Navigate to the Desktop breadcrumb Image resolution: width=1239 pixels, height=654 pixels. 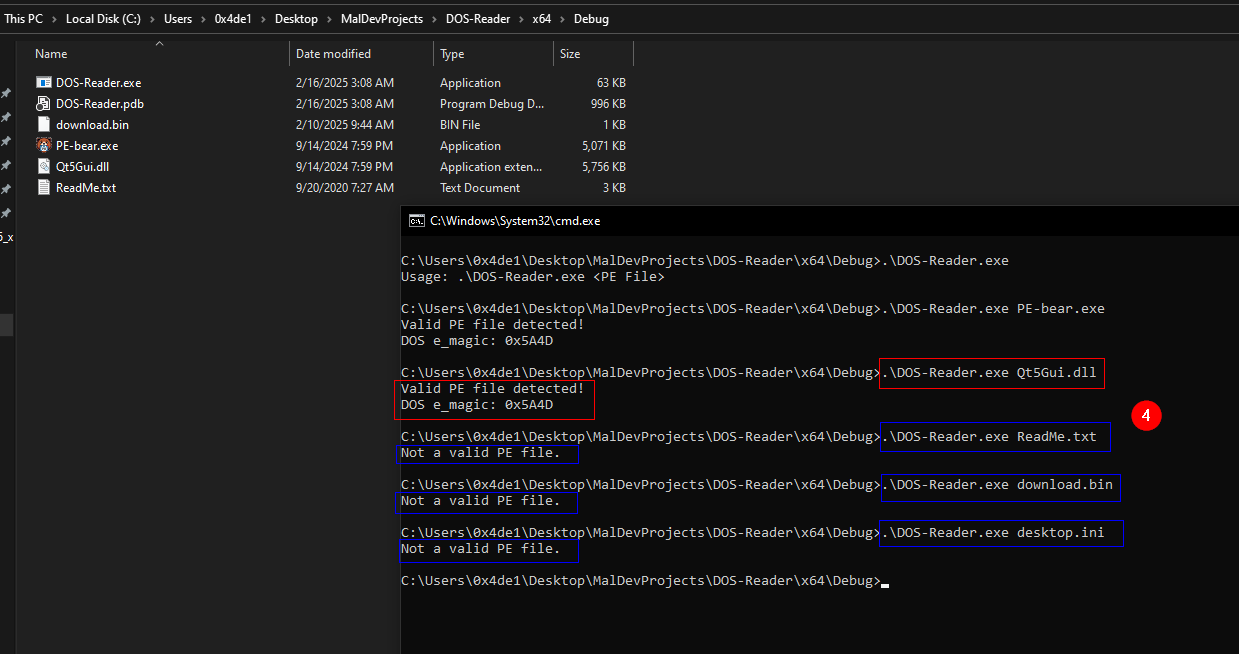click(x=296, y=19)
